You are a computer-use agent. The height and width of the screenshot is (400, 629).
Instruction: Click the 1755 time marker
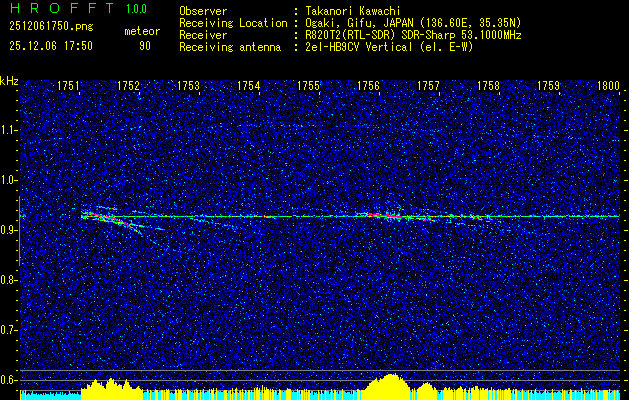(x=308, y=85)
